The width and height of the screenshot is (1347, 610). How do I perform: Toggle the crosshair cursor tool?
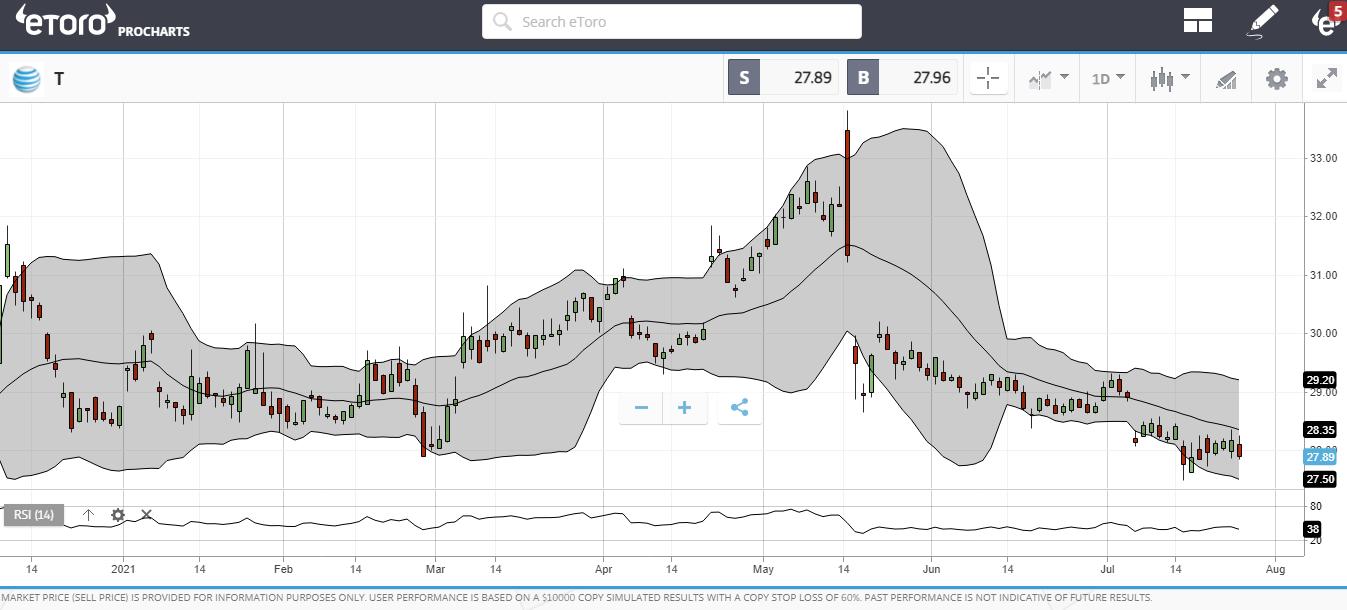tap(987, 78)
